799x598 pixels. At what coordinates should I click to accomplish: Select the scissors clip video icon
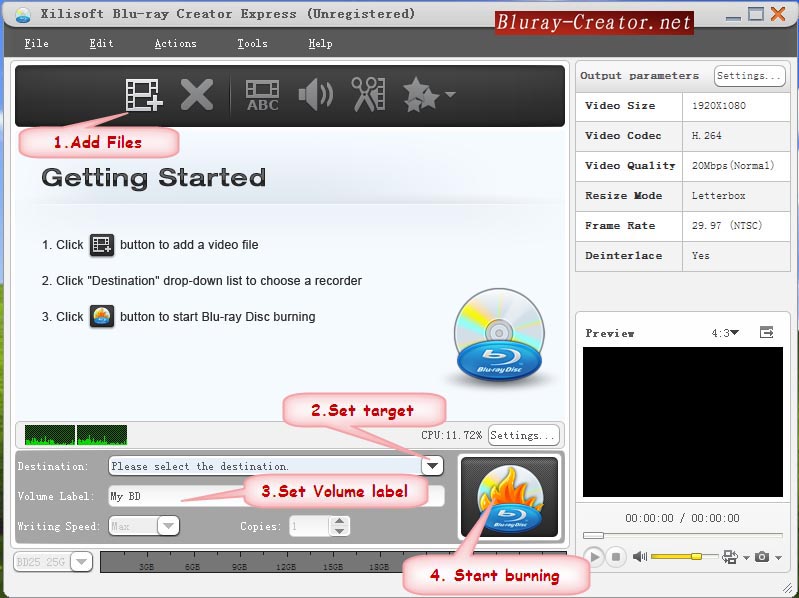point(368,94)
